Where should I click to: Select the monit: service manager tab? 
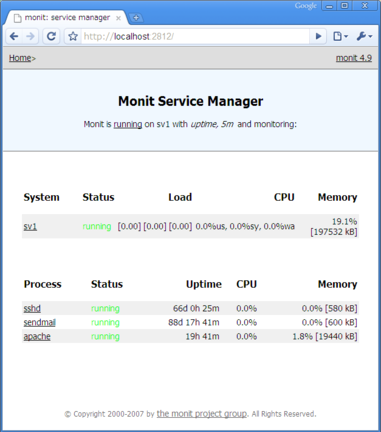(67, 18)
